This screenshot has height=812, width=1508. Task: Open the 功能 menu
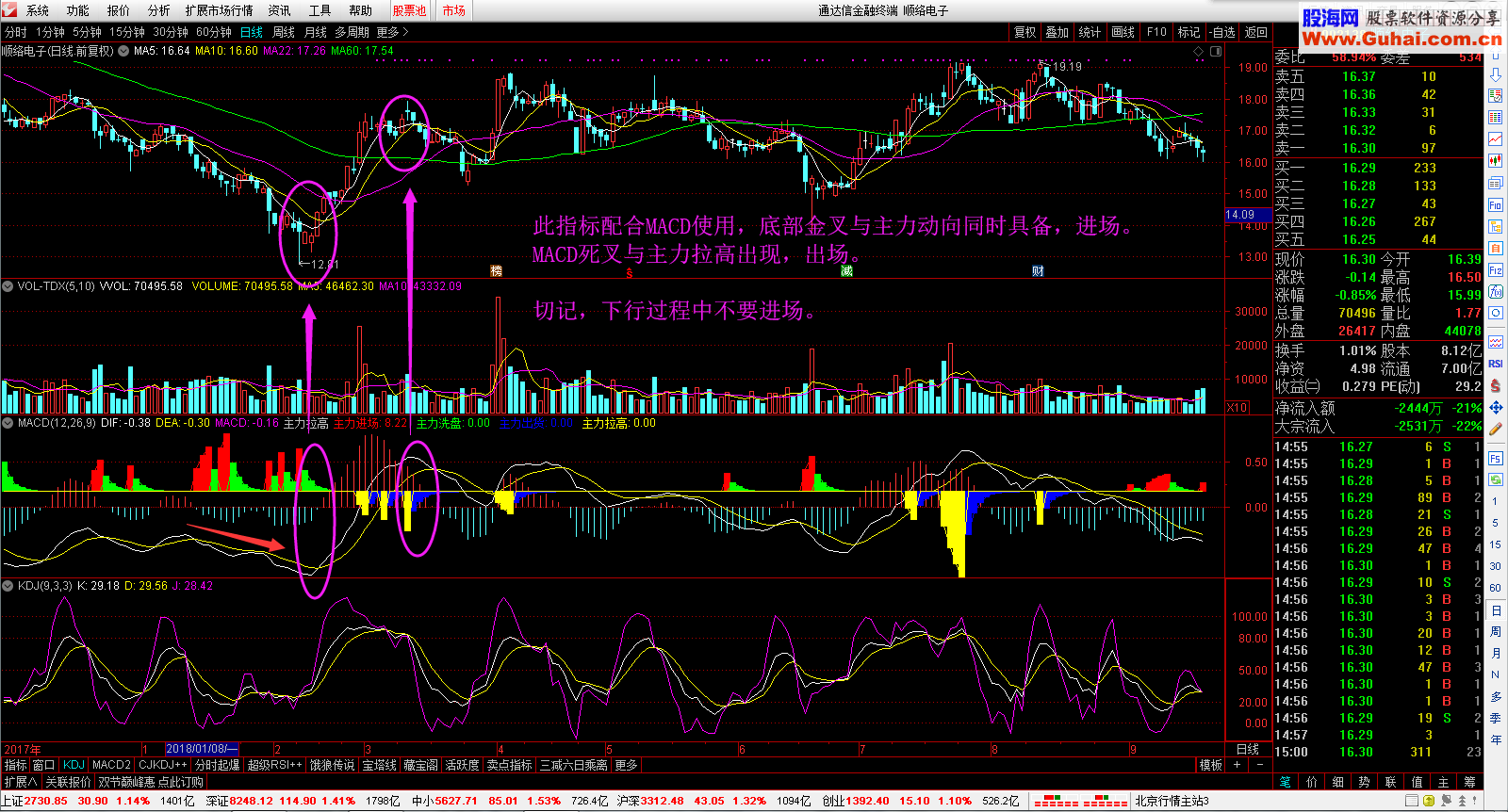click(x=78, y=10)
